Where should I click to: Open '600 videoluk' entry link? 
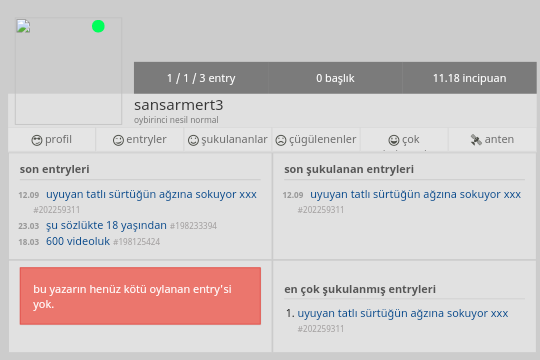[x=78, y=241]
